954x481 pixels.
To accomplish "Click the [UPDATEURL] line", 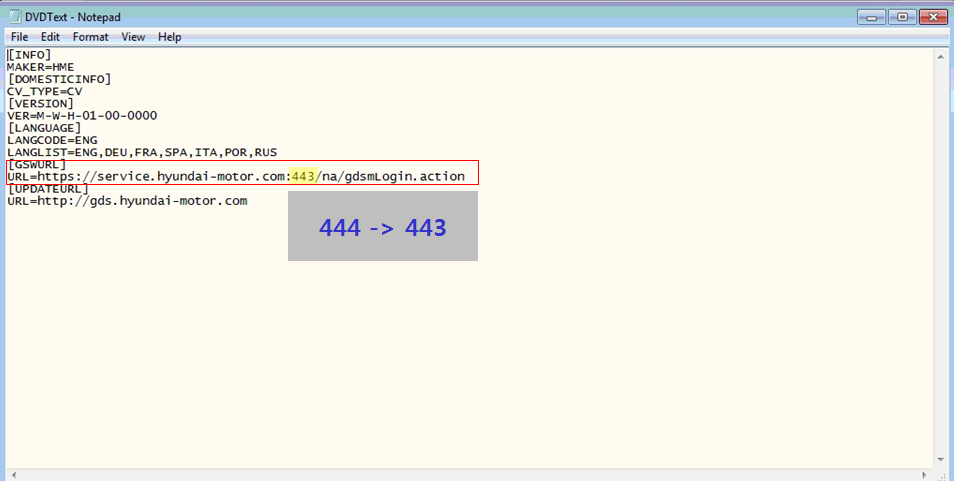I will [x=48, y=189].
